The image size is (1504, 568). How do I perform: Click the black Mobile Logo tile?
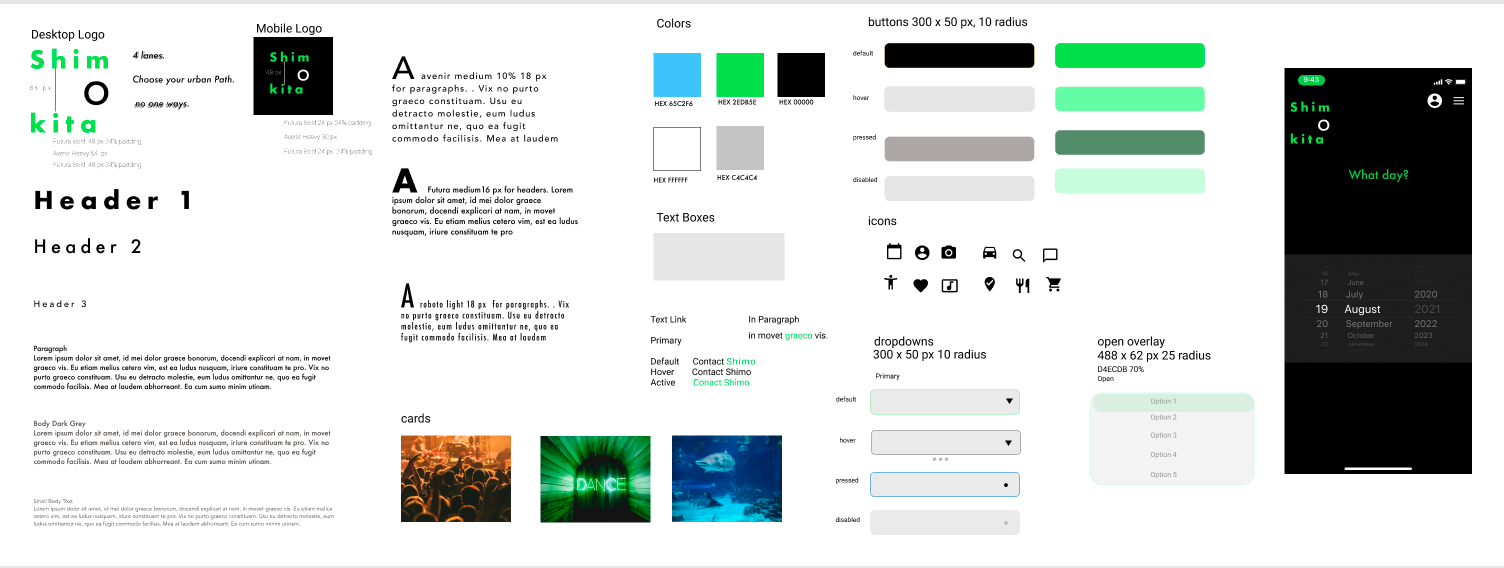coord(293,76)
